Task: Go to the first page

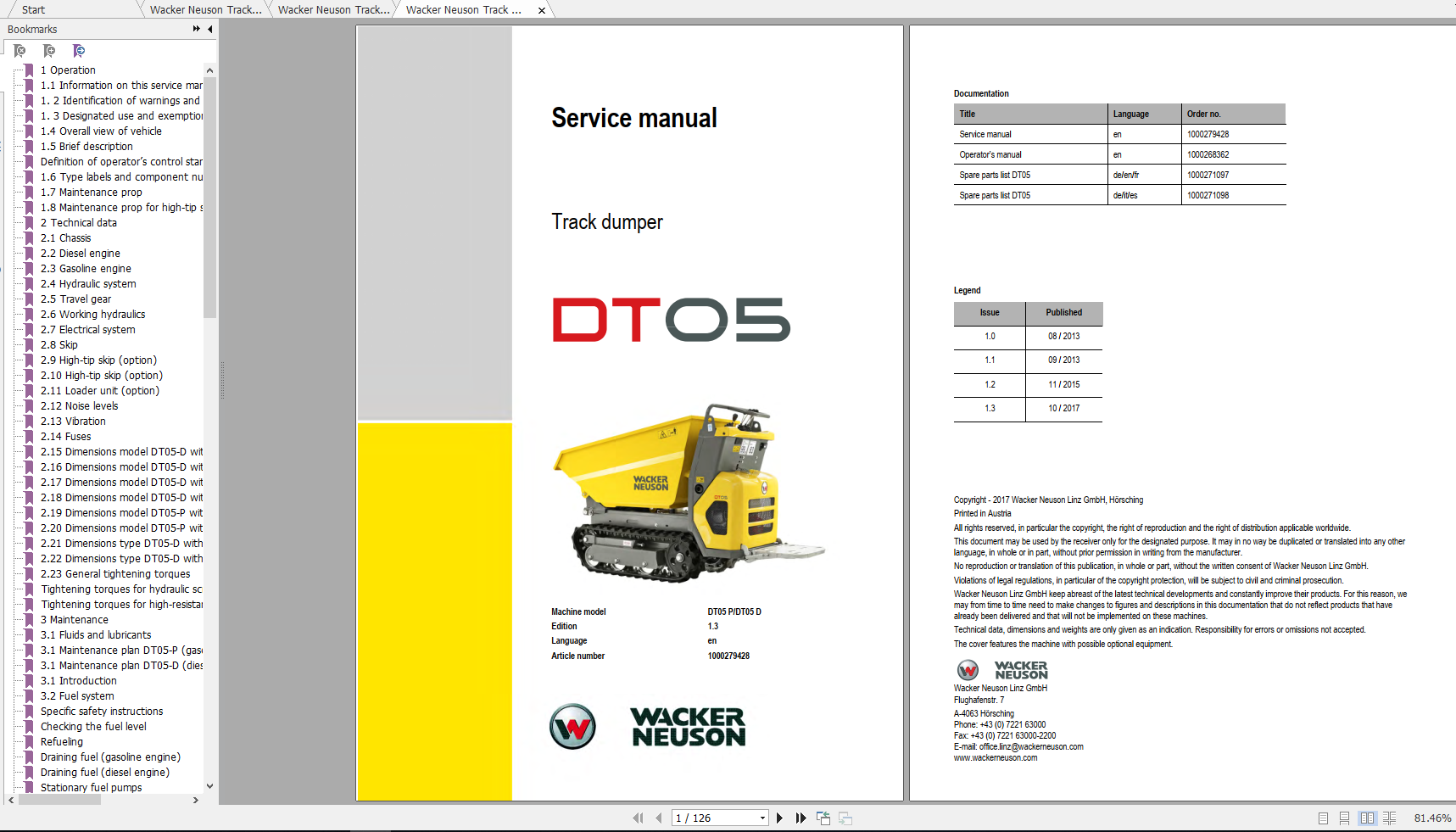Action: [638, 818]
